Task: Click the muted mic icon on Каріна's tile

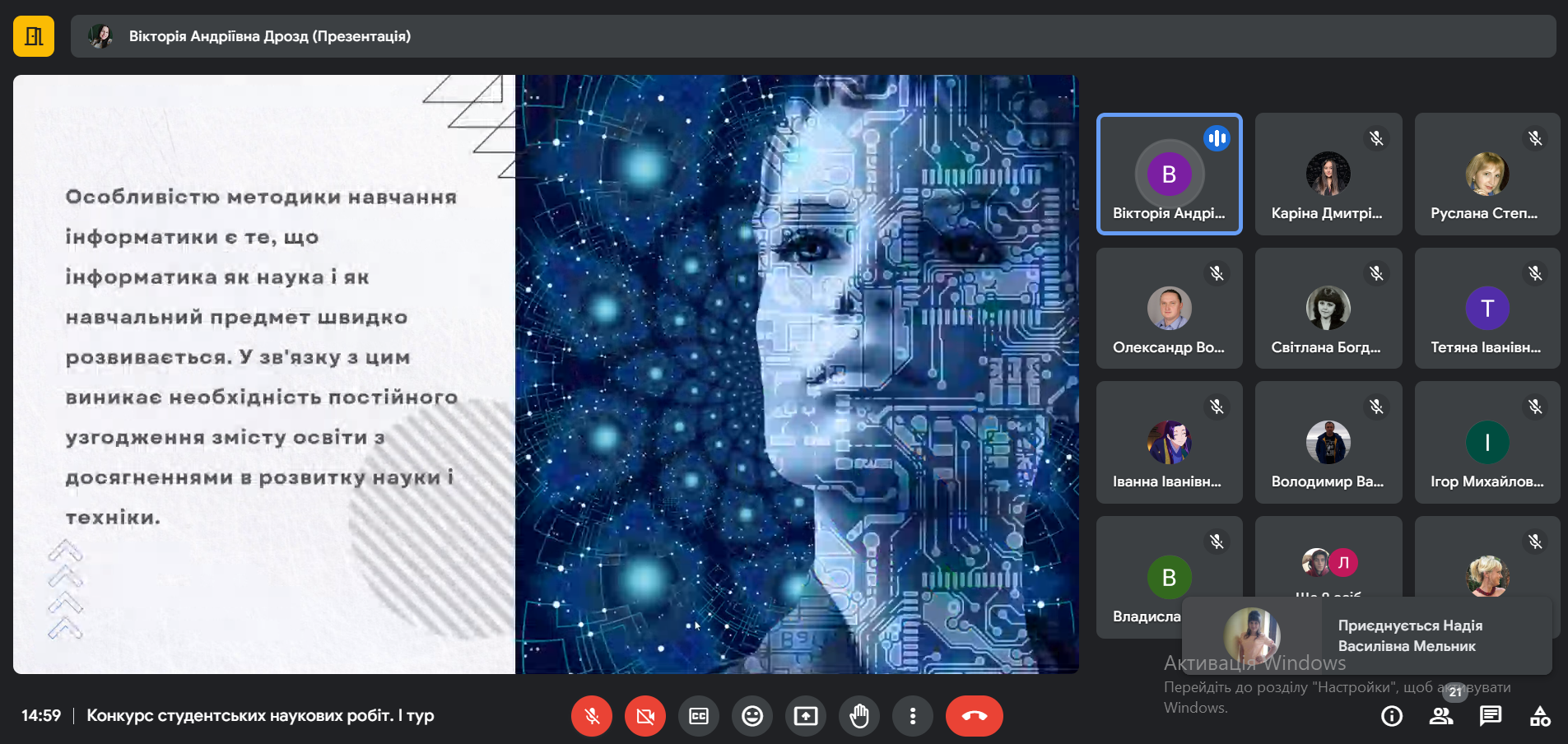Action: (1376, 138)
